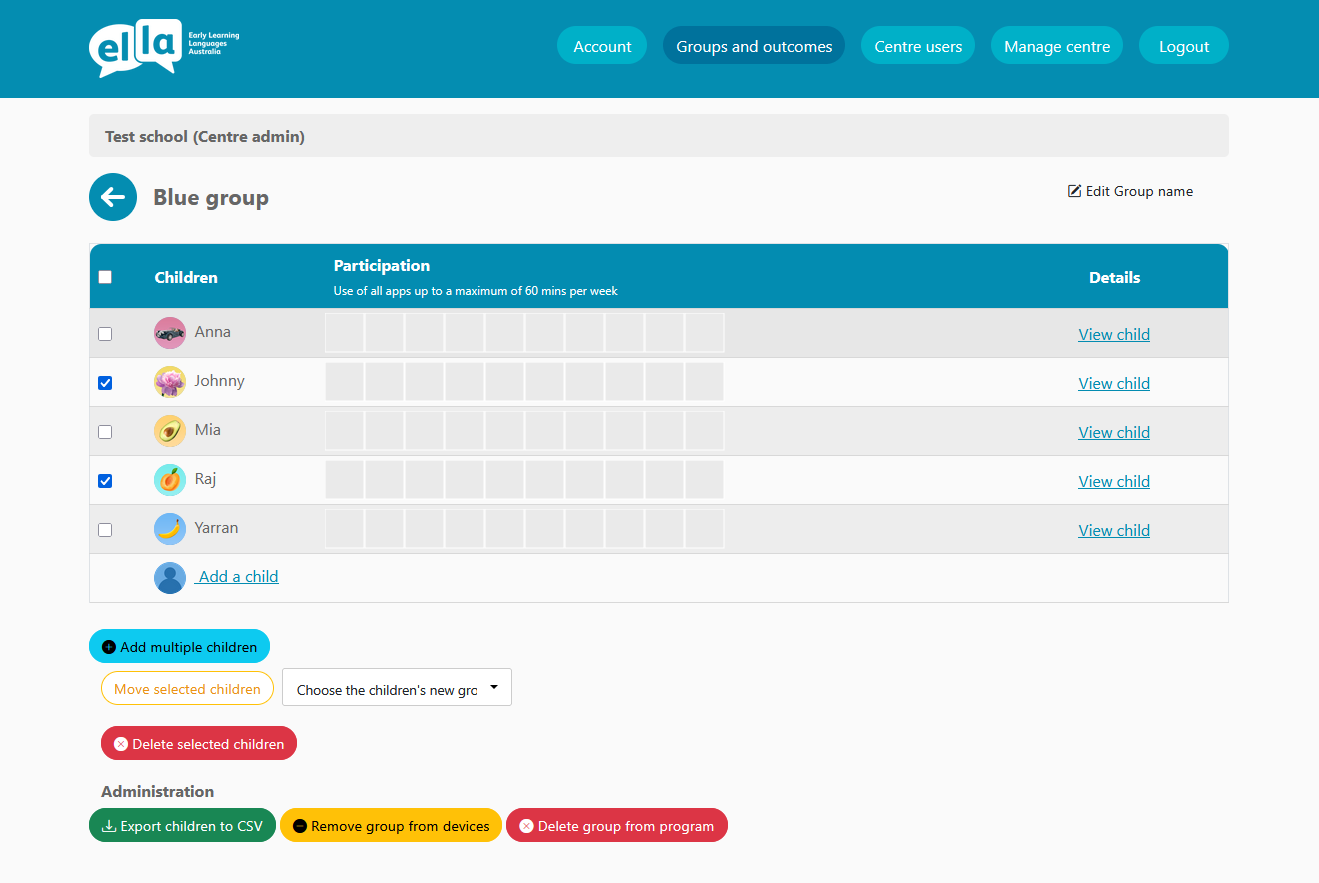Click Raj's fruit avatar icon
The height and width of the screenshot is (883, 1319).
(170, 480)
